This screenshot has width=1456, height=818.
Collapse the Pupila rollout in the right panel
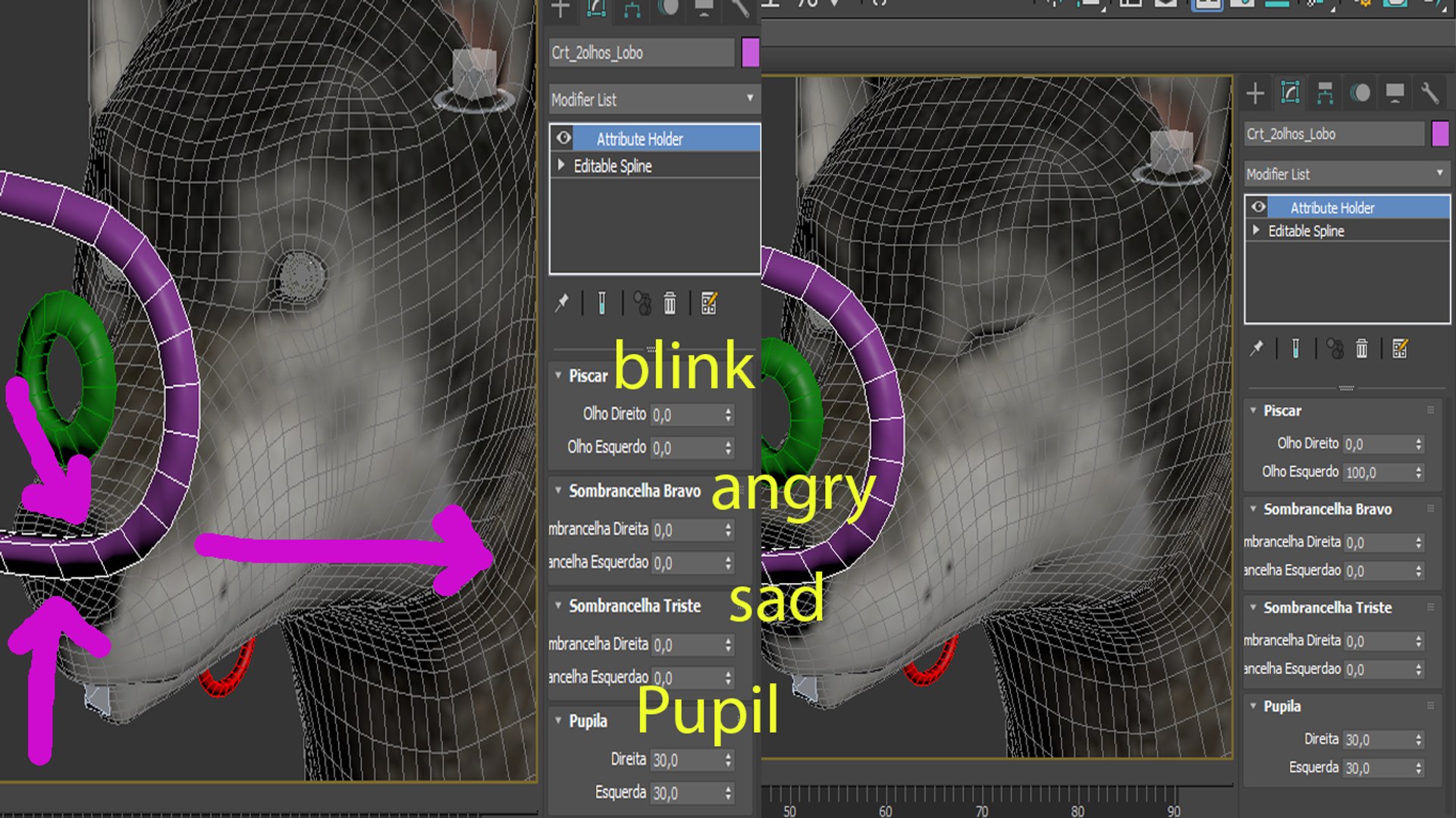click(x=1253, y=706)
